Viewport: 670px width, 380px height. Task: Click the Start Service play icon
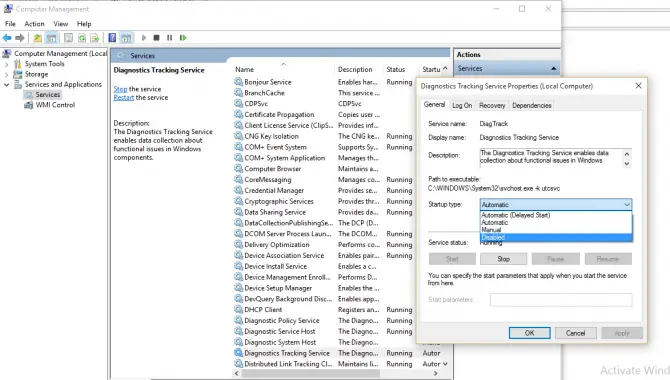(x=144, y=38)
